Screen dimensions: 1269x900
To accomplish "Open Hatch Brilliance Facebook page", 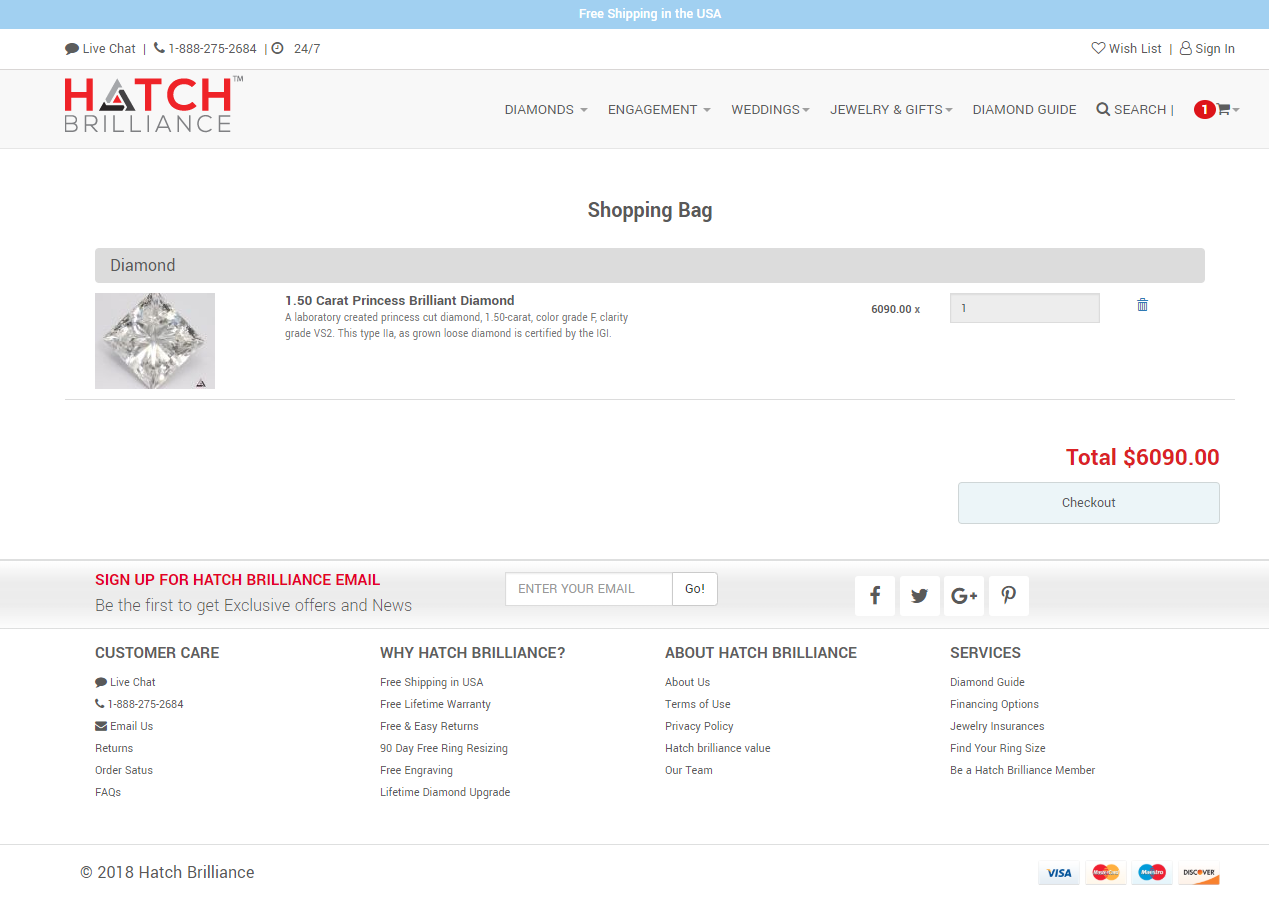I will (875, 596).
